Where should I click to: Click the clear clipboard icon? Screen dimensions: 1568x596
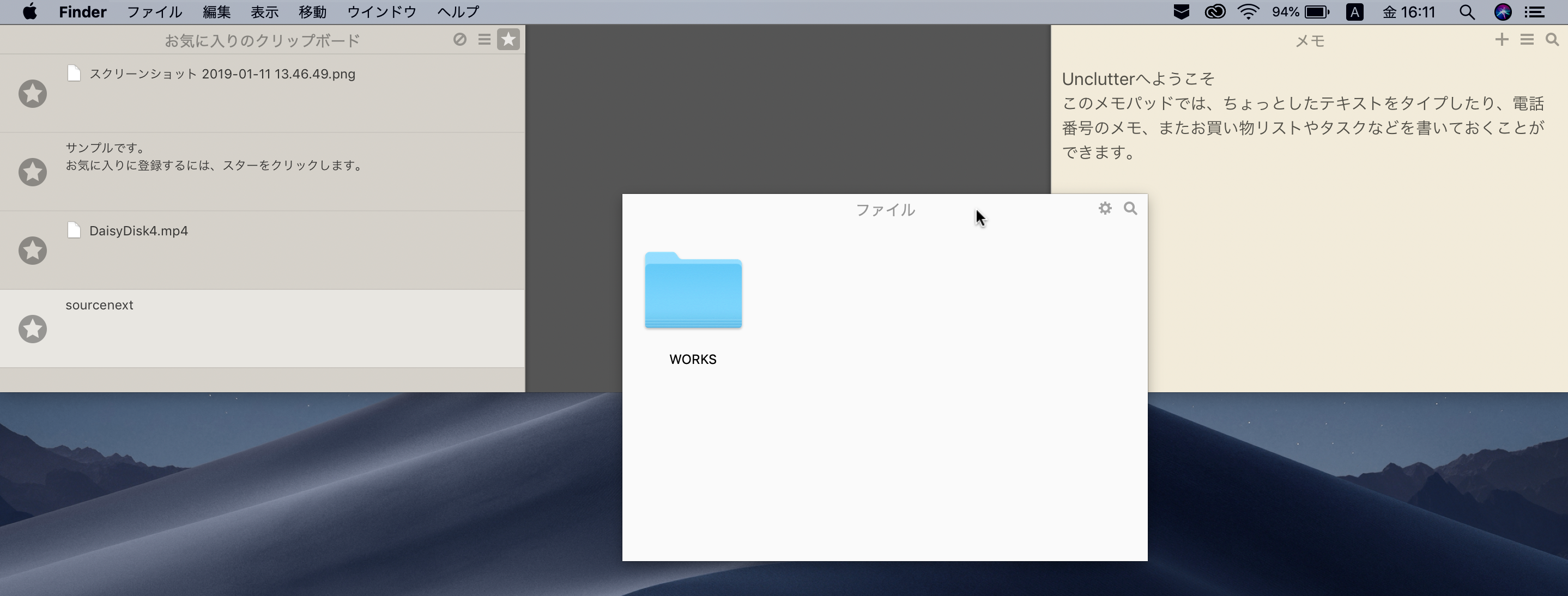point(459,40)
